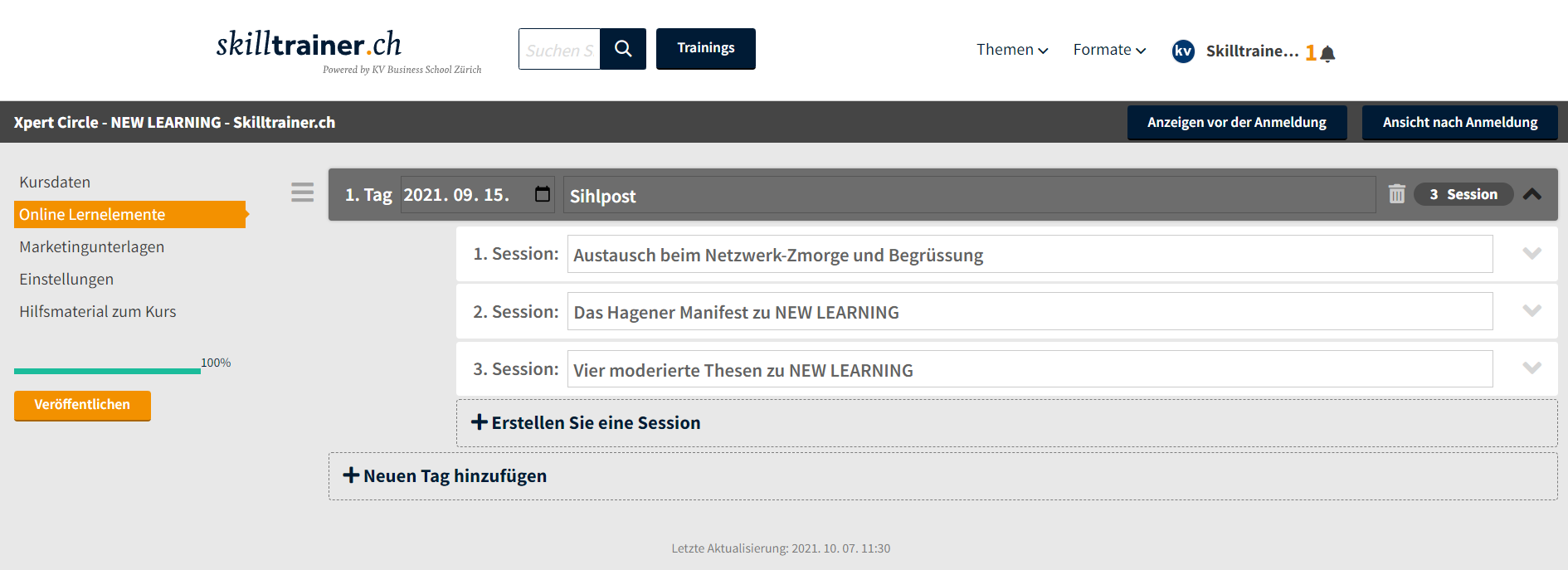Image resolution: width=1568 pixels, height=570 pixels.
Task: Open the Marketingunterlagen tab
Action: pos(92,246)
